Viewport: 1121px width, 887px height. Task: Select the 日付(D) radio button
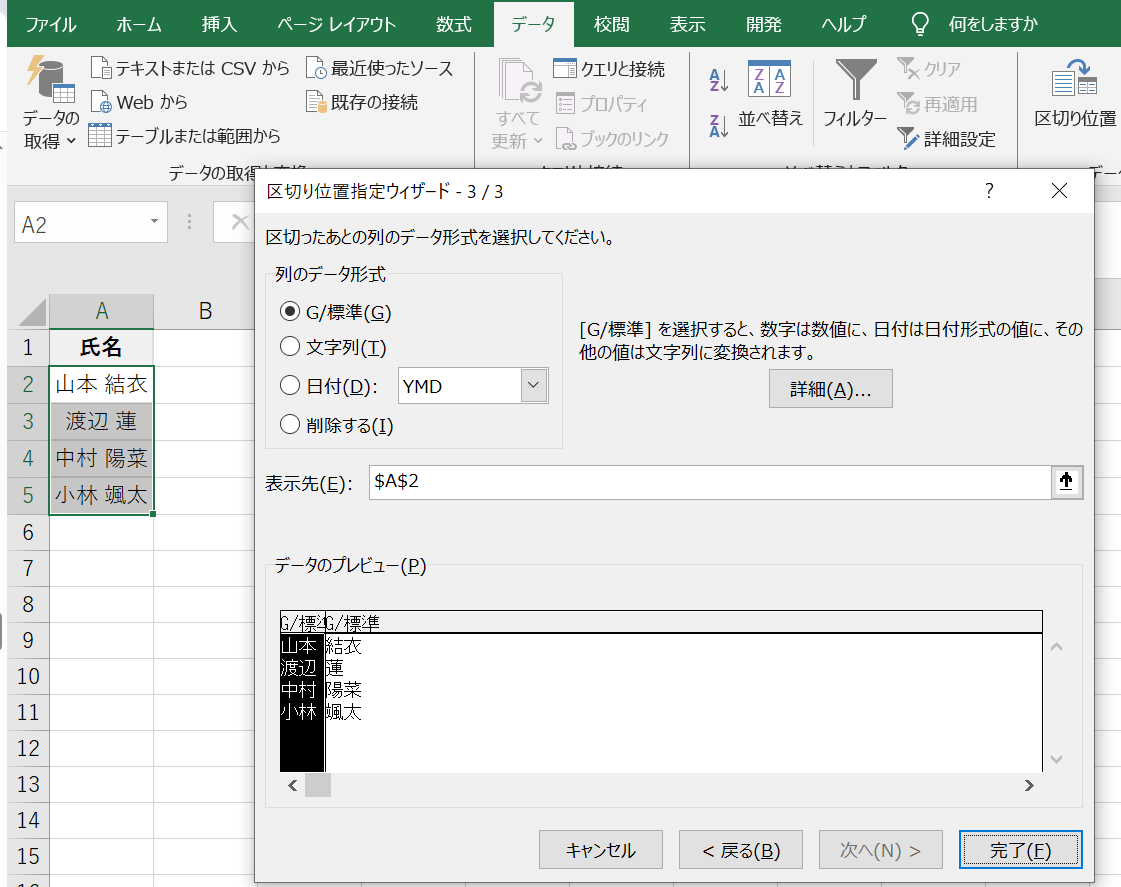click(x=290, y=386)
